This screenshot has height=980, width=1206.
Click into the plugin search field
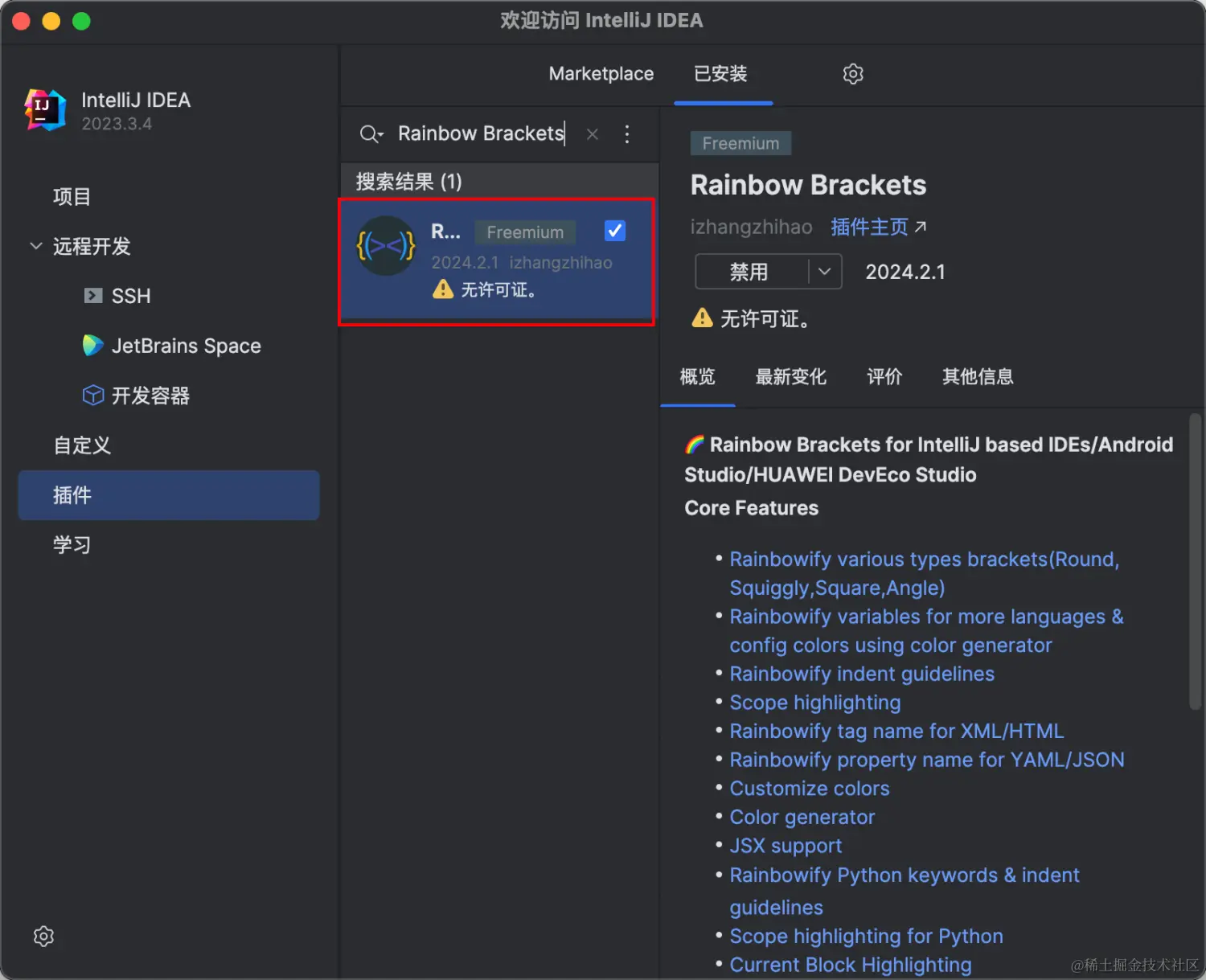(x=482, y=133)
